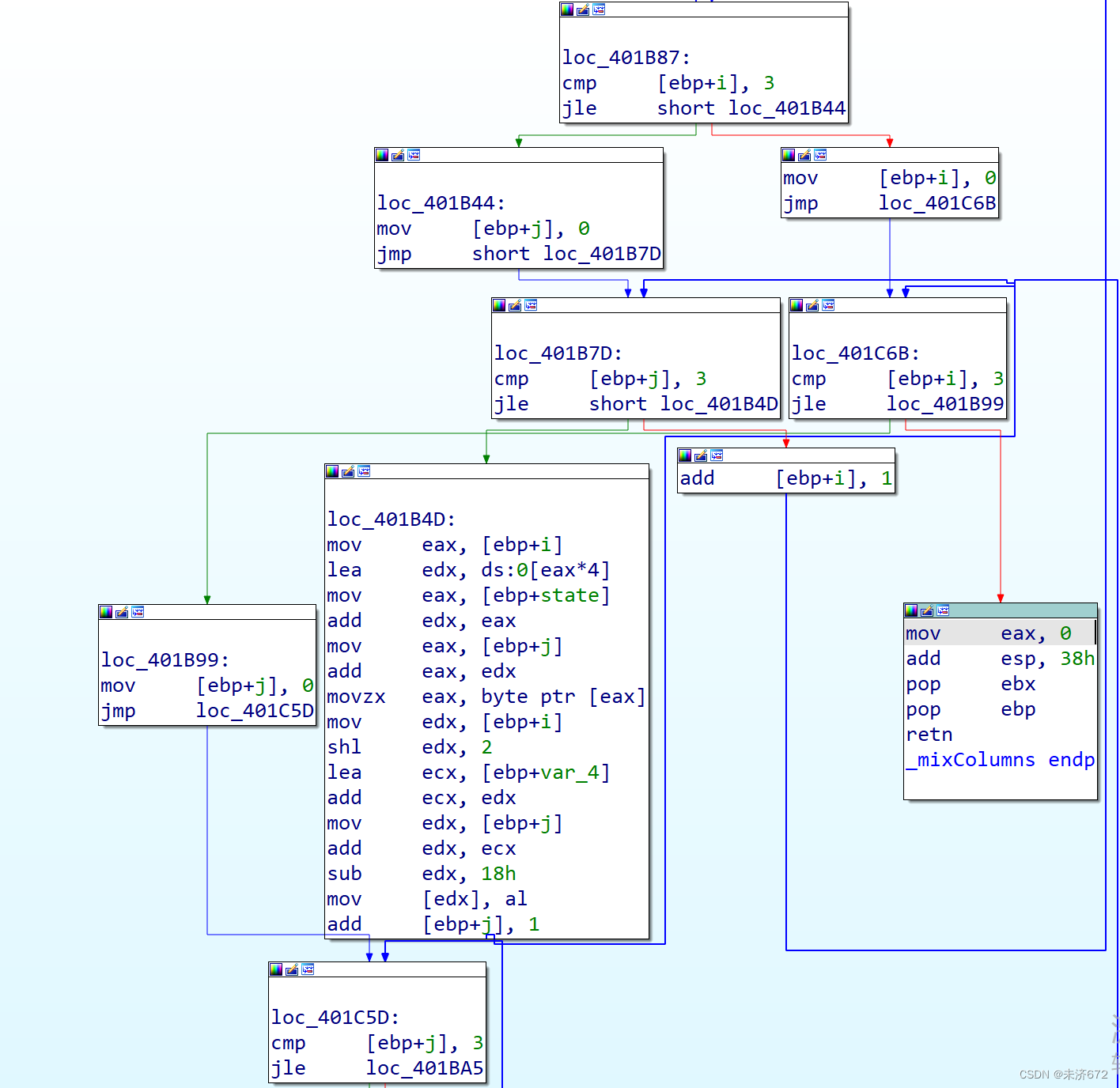Click the node color icon on loc_401B99 block
The height and width of the screenshot is (1088, 1120).
[x=106, y=612]
